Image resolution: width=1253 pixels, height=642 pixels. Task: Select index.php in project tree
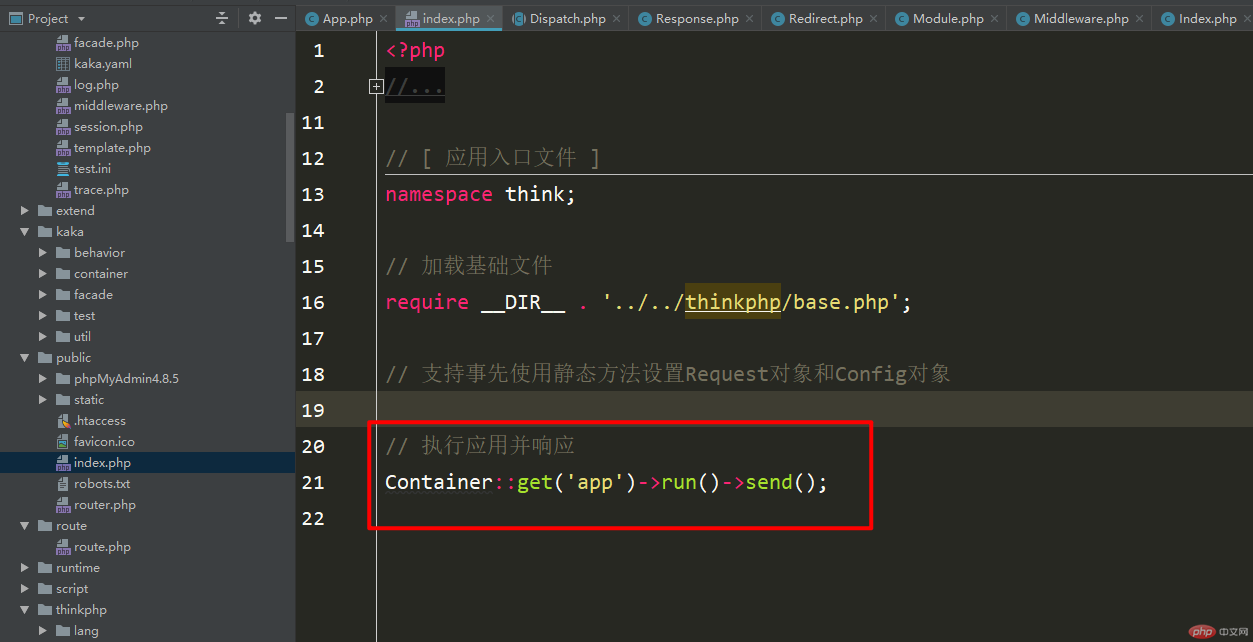(102, 463)
